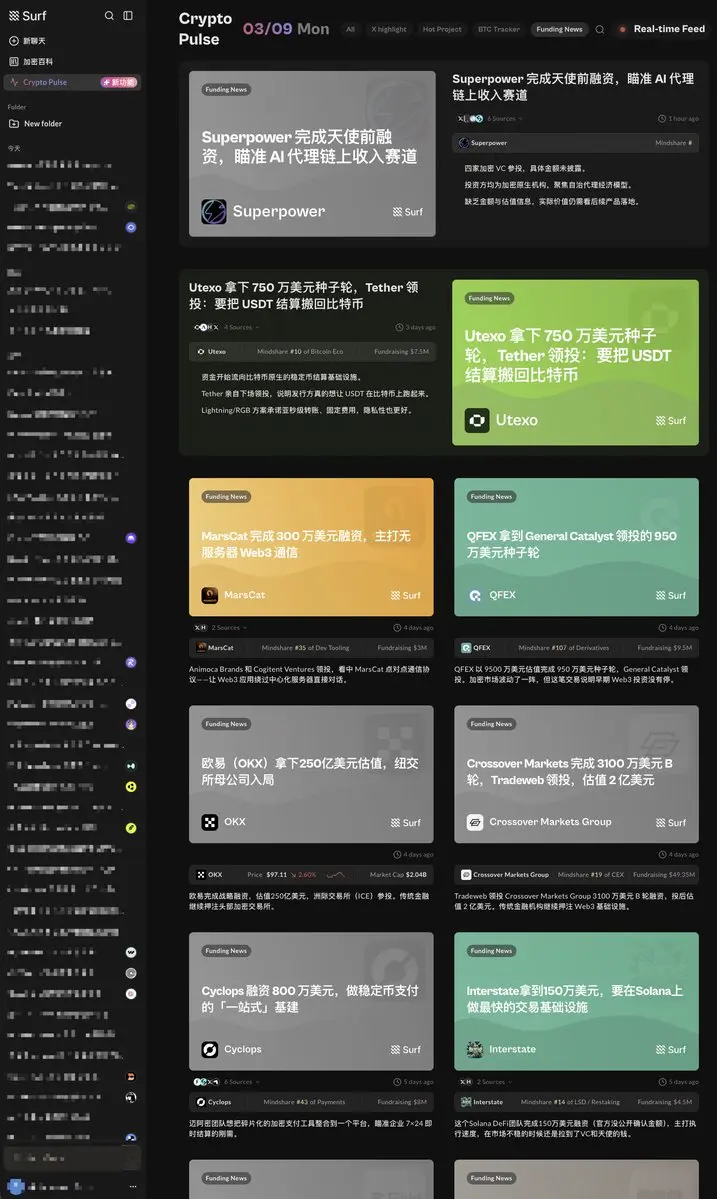Click the Cyclops logo on gray card
The width and height of the screenshot is (717, 1199).
click(x=209, y=1049)
